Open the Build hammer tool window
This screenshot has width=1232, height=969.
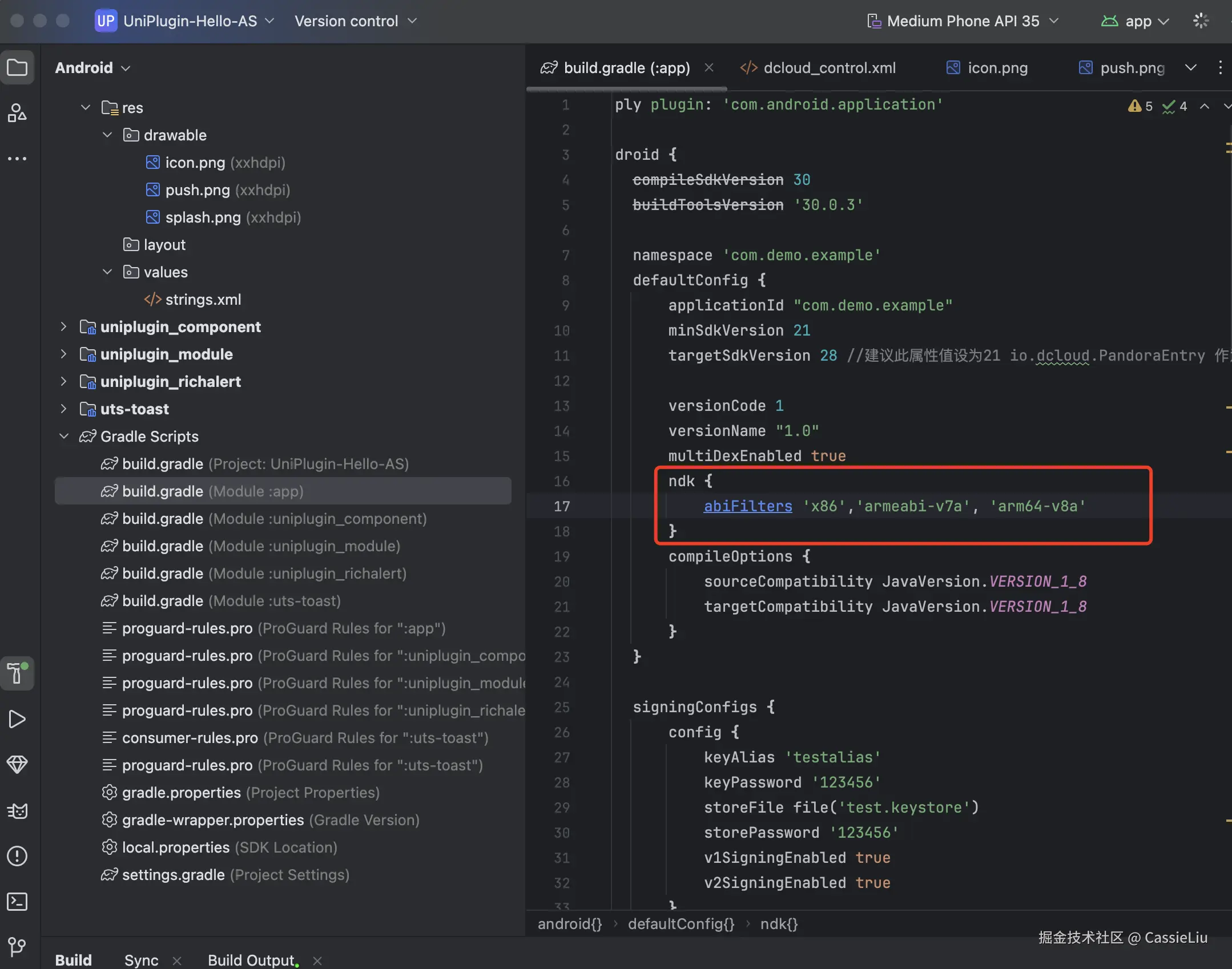click(17, 673)
